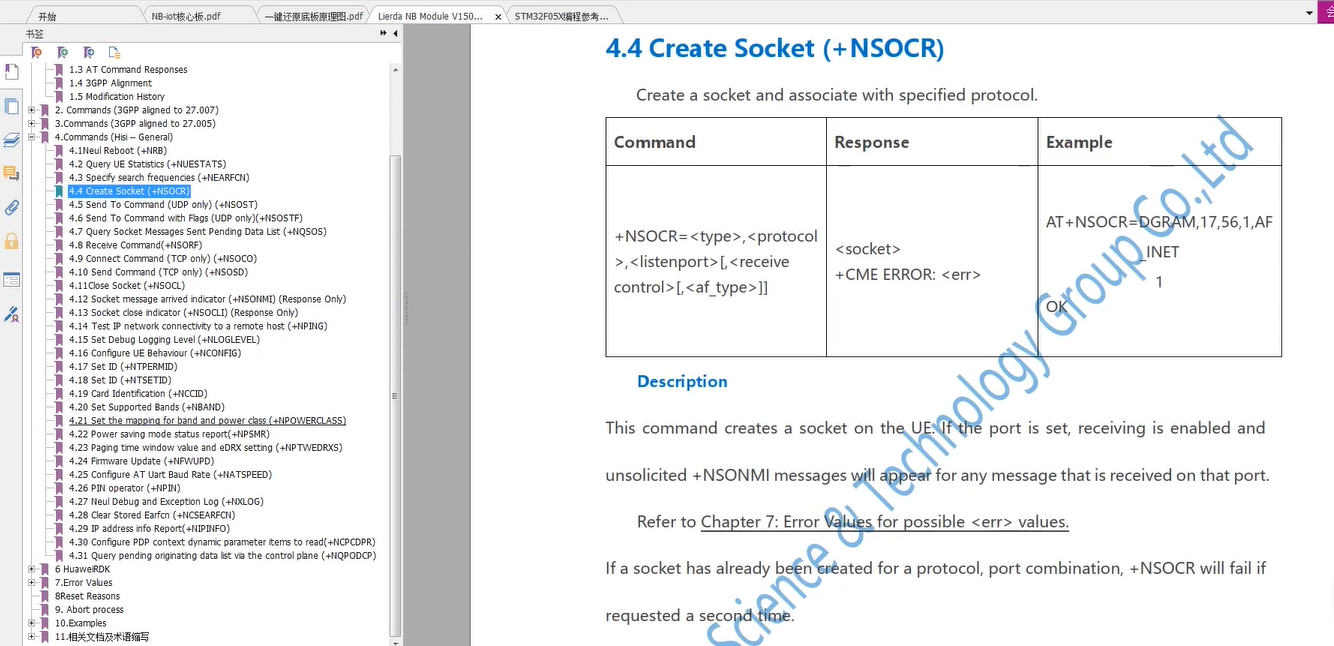Open bookmark 1.4 3GPP Alignment
Image resolution: width=1334 pixels, height=646 pixels.
110,83
